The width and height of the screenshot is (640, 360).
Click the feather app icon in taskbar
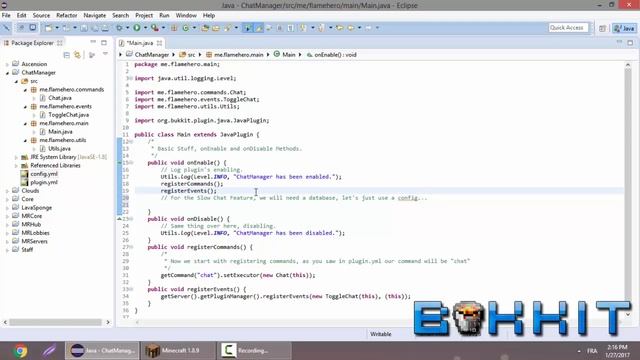pos(49,351)
